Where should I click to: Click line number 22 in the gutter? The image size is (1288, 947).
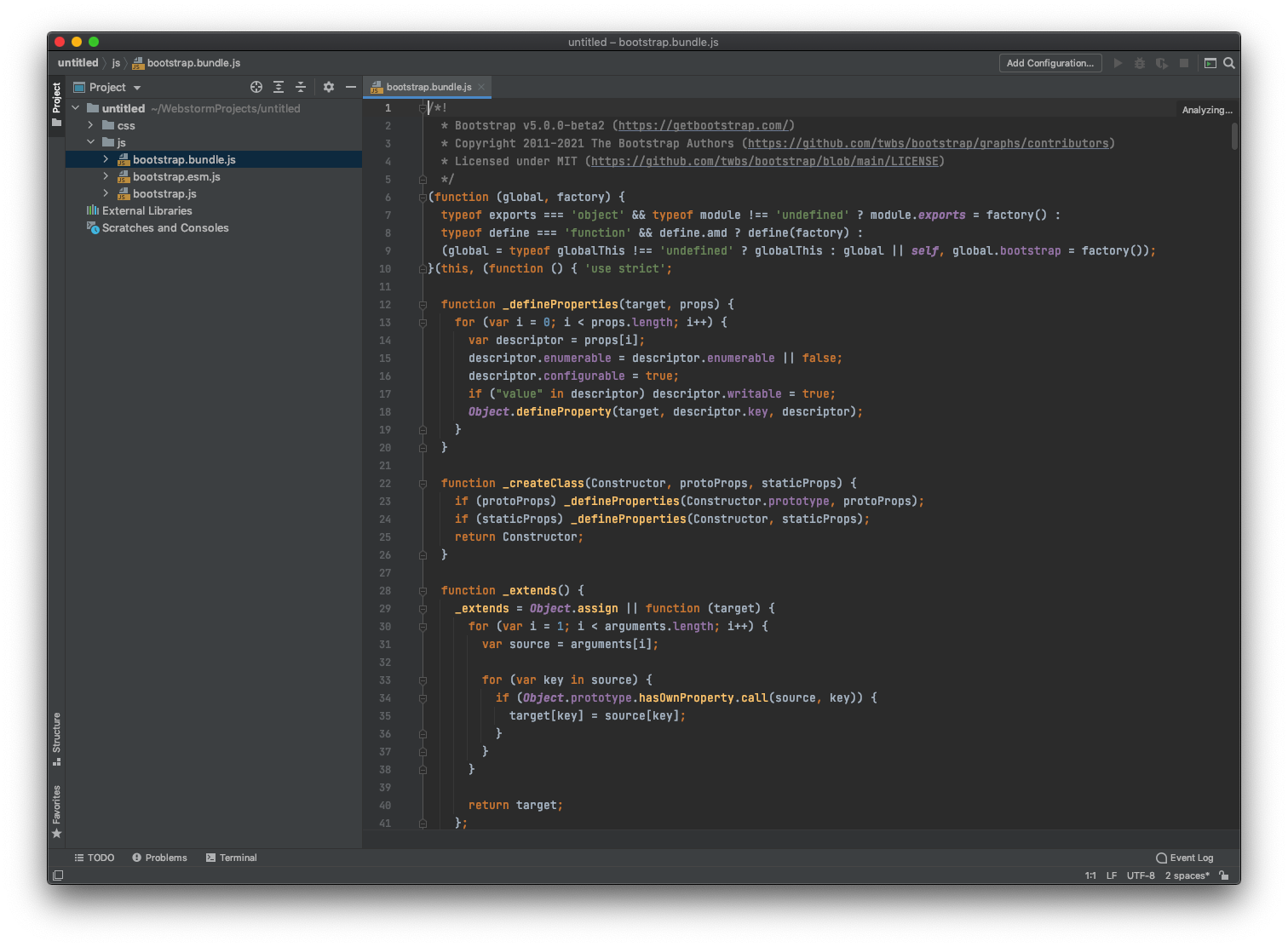(385, 484)
